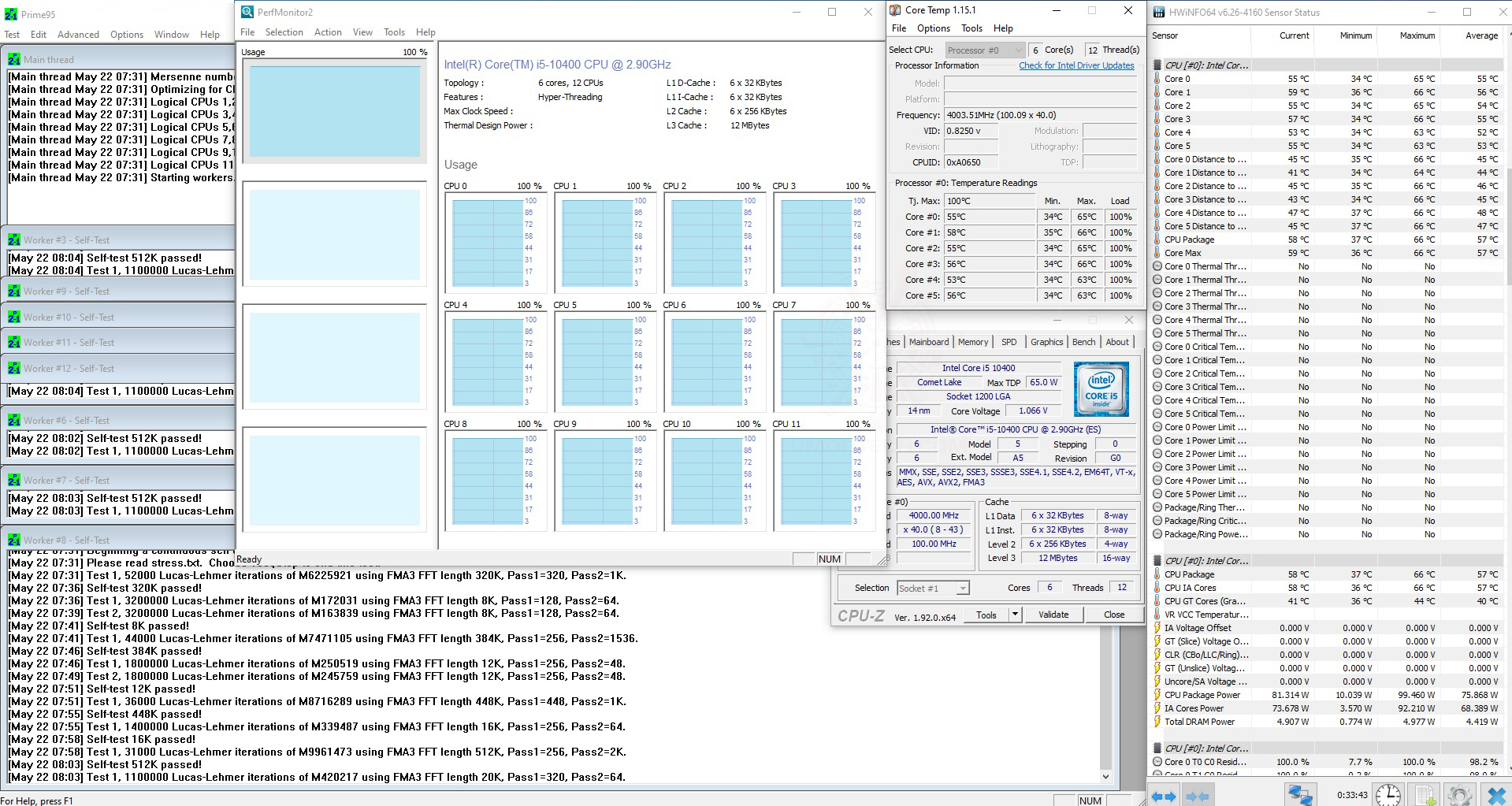Click Core Temp VID value field
This screenshot has width=1512, height=806.
pos(971,131)
